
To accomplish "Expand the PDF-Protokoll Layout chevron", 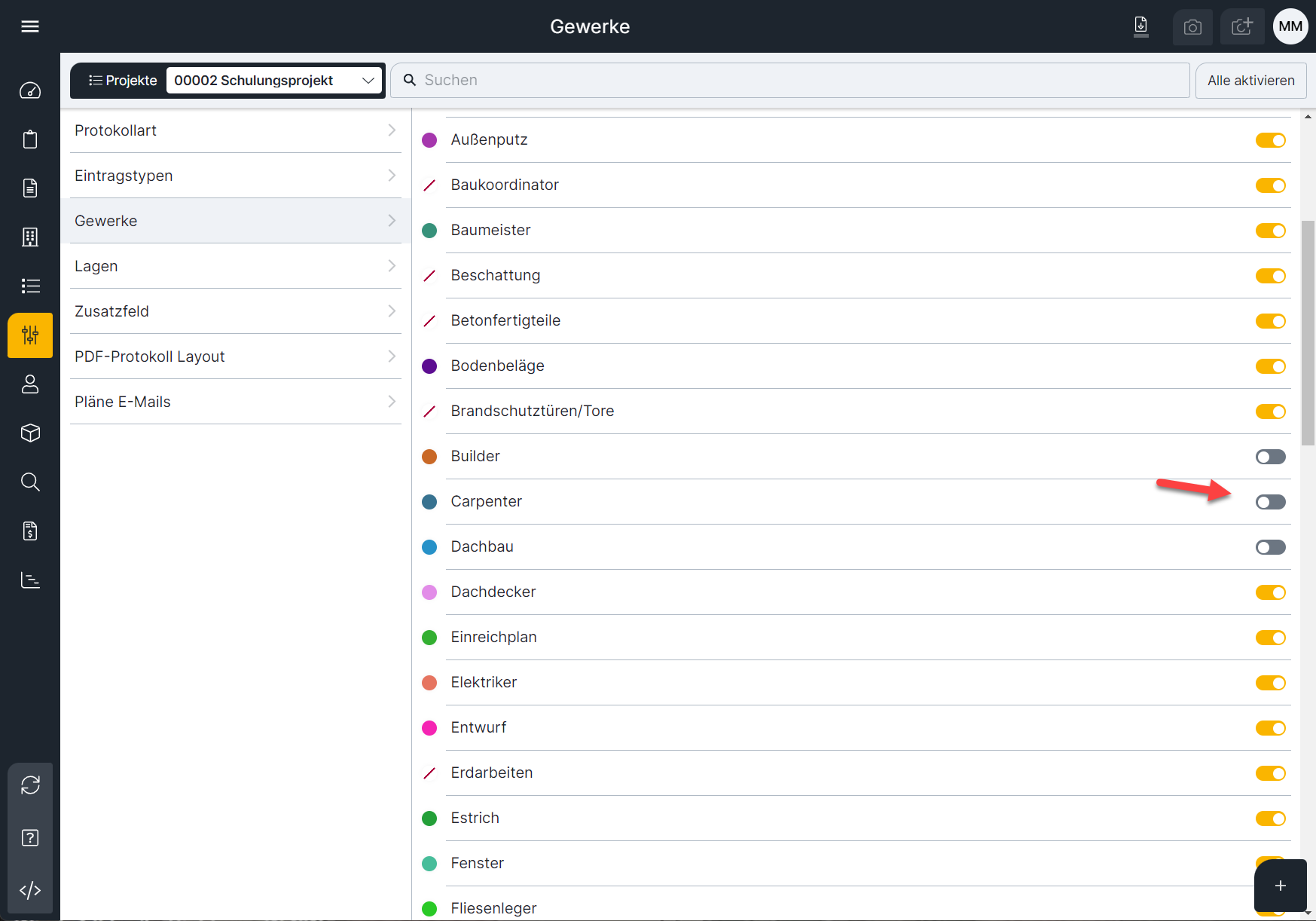I will tap(392, 356).
